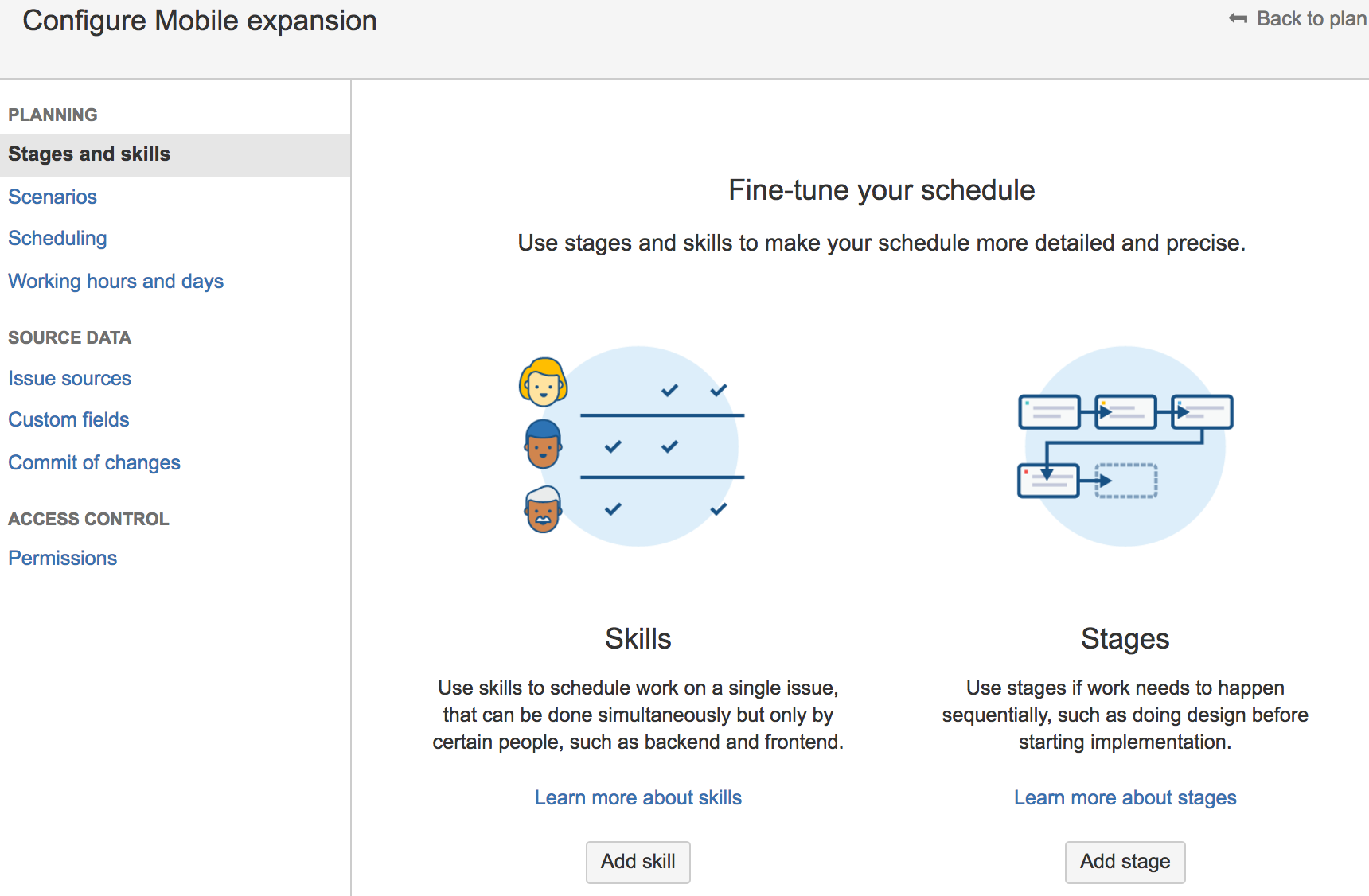Image resolution: width=1369 pixels, height=896 pixels.
Task: Click the Skills illustration with three faces
Action: [632, 446]
